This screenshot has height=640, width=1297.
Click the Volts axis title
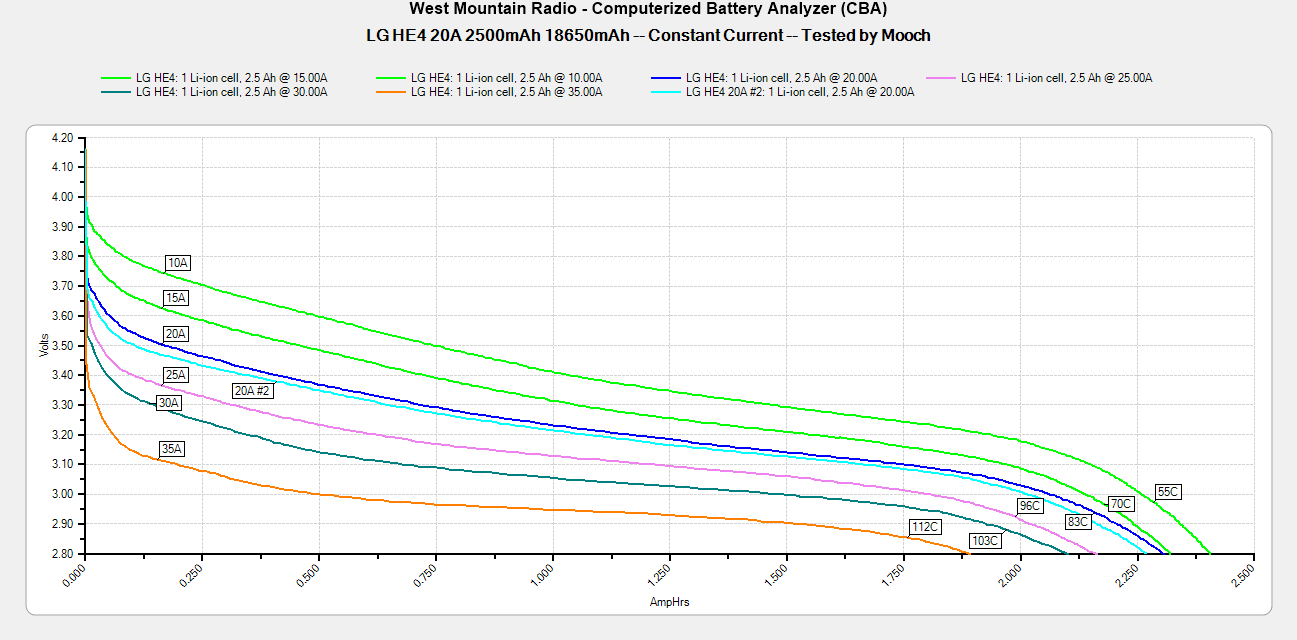[44, 345]
